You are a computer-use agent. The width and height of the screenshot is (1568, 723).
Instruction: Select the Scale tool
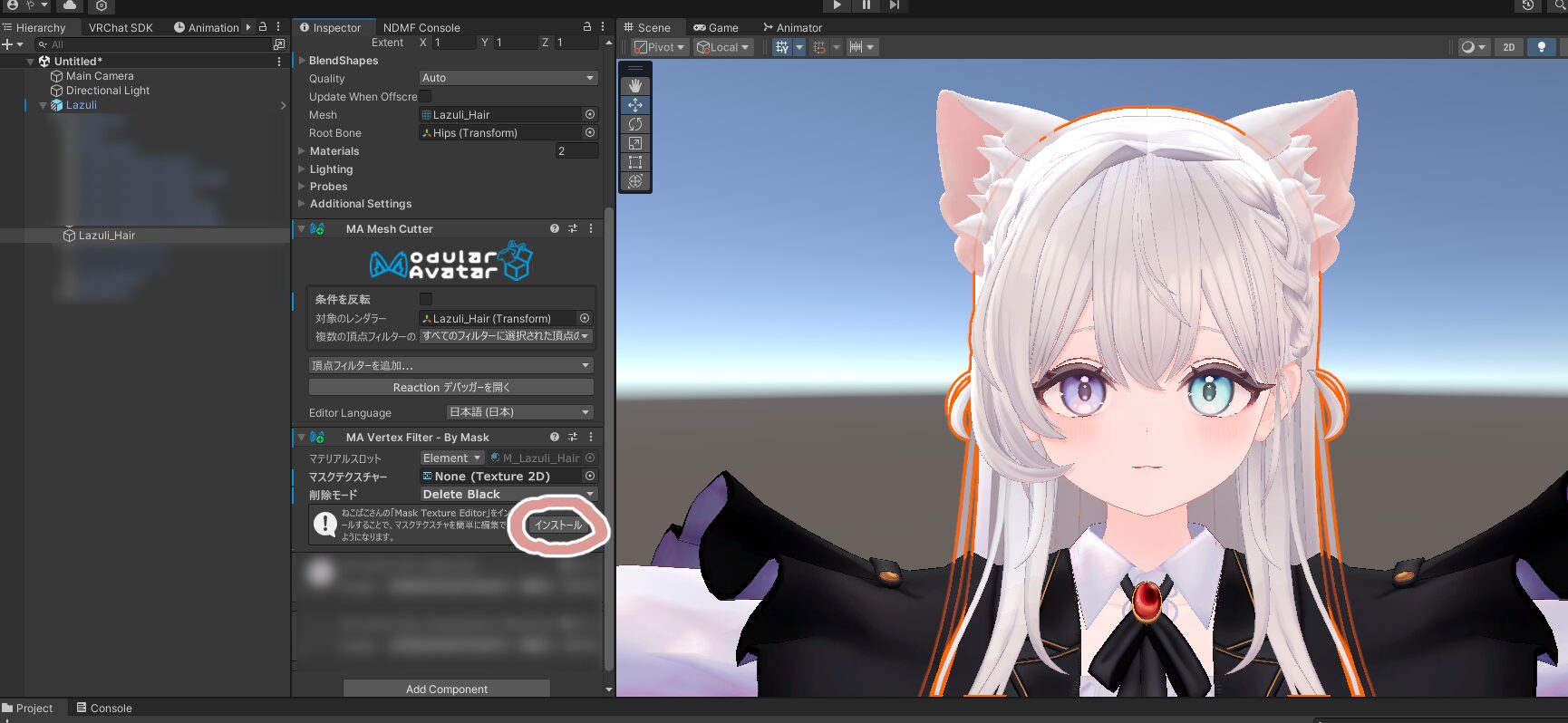634,143
